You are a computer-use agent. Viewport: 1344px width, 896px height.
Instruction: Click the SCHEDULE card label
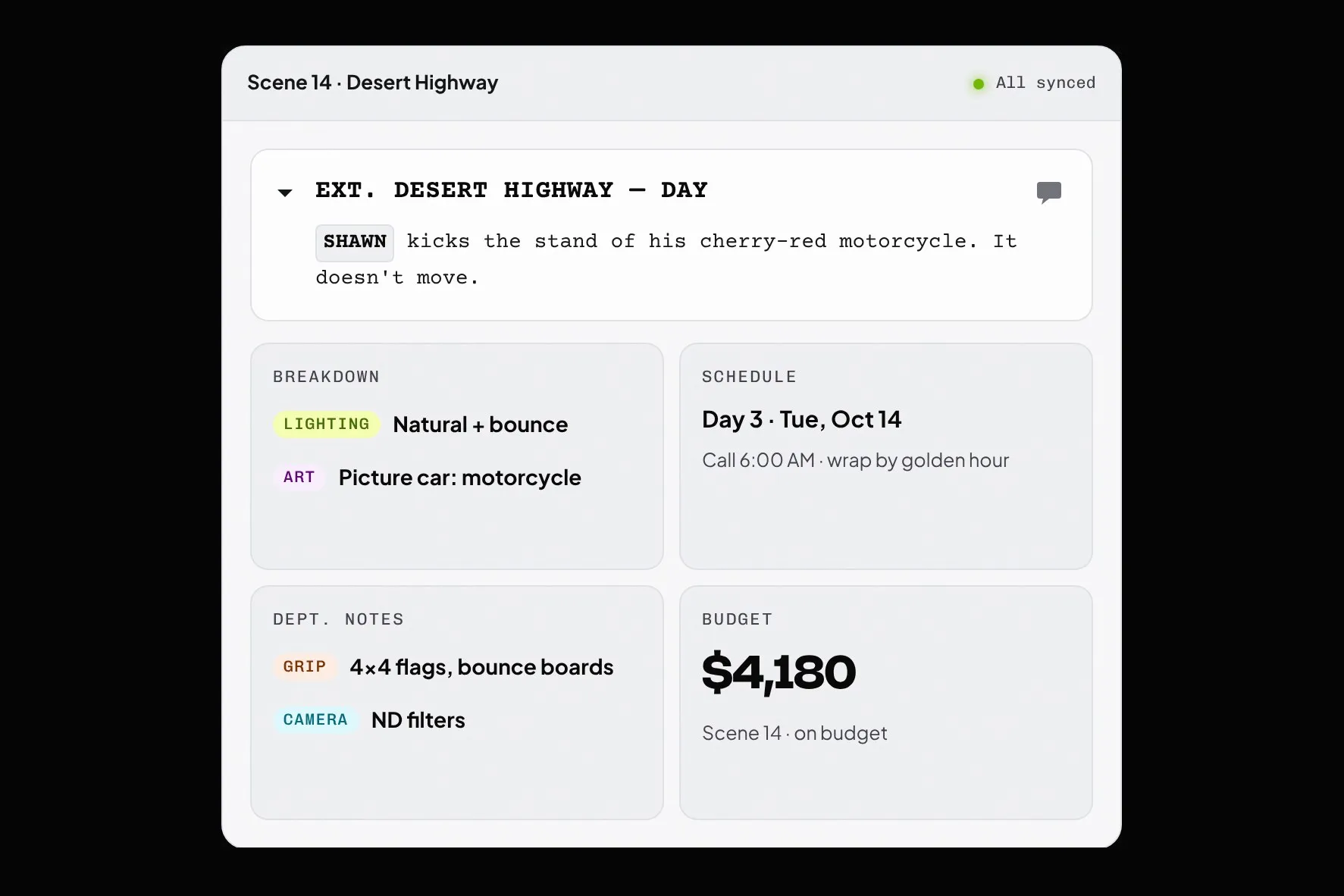(749, 377)
